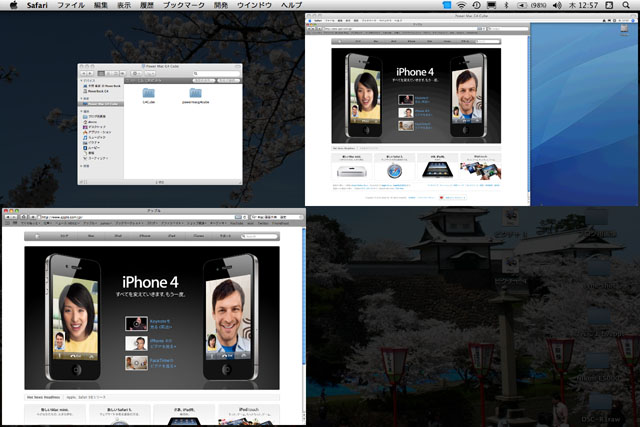Open the サポート tab on apple.com
The width and height of the screenshot is (640, 427).
coord(225,236)
